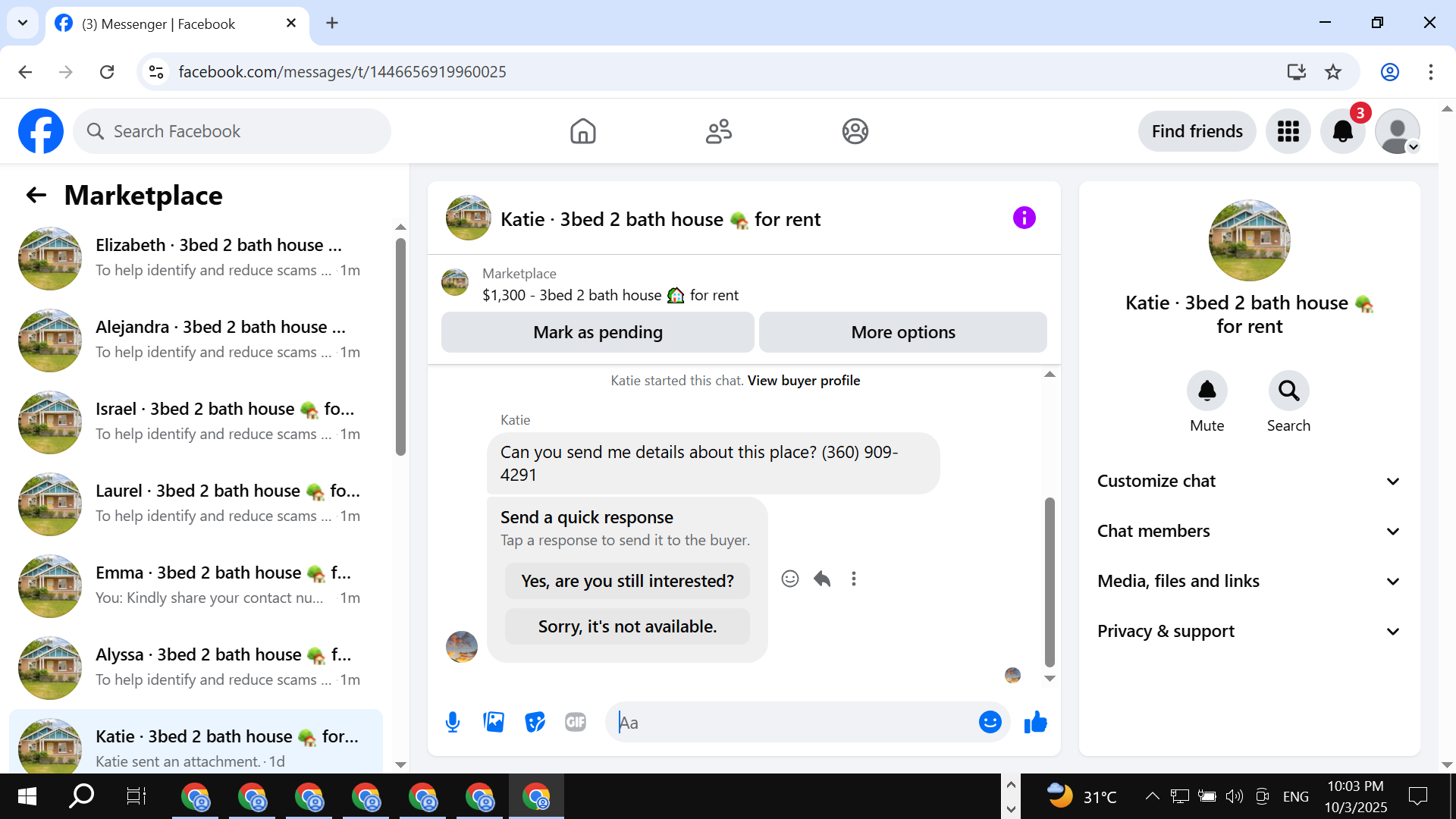Open the Chrome tab search dropdown
This screenshot has width=1456, height=819.
click(x=23, y=23)
